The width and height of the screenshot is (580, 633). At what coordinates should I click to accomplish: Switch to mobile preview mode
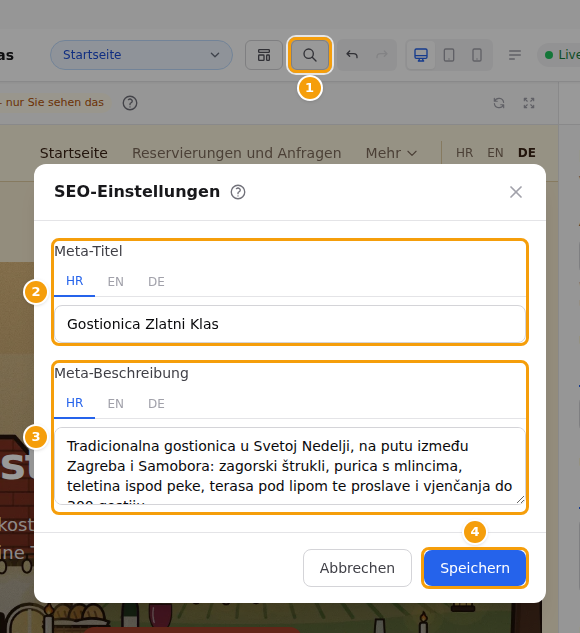tap(477, 55)
